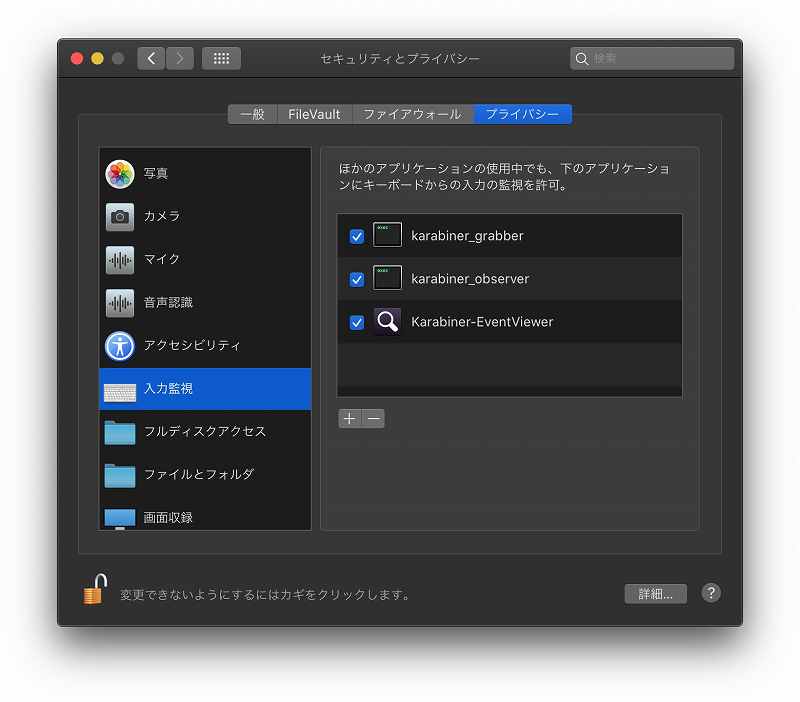
Task: Focus the 検索 search field
Action: coord(652,59)
